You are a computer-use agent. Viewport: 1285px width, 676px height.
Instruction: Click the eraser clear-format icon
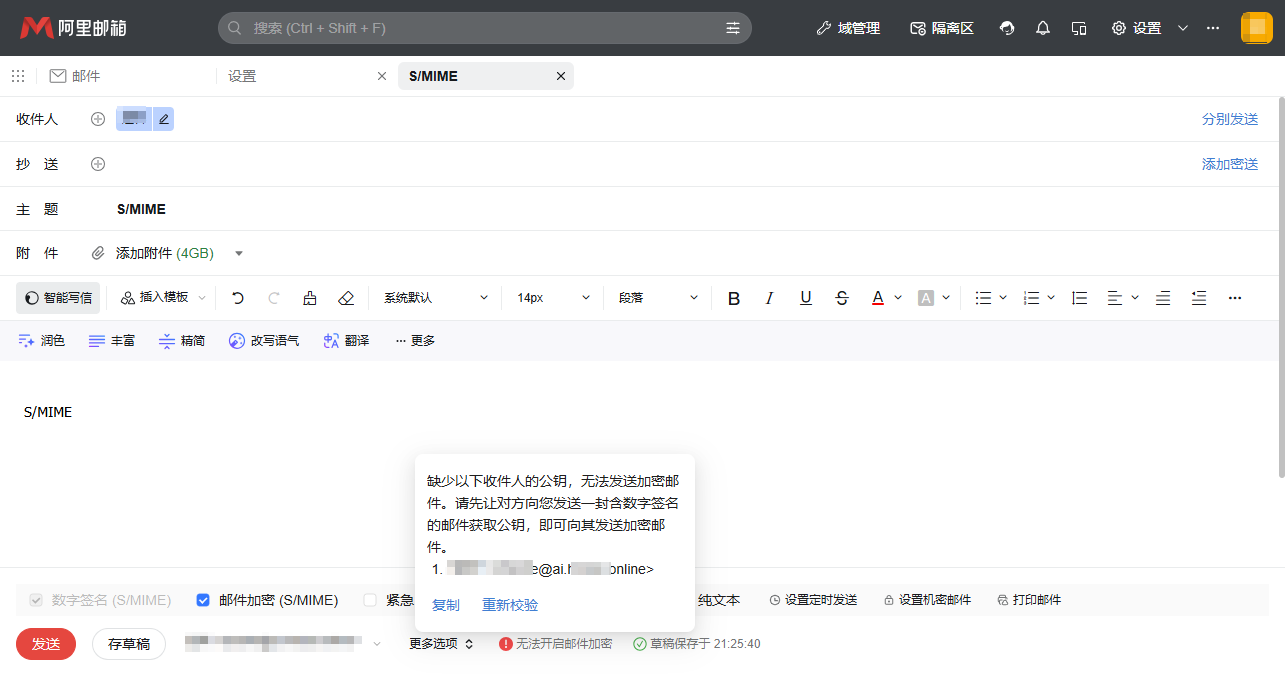pyautogui.click(x=346, y=298)
